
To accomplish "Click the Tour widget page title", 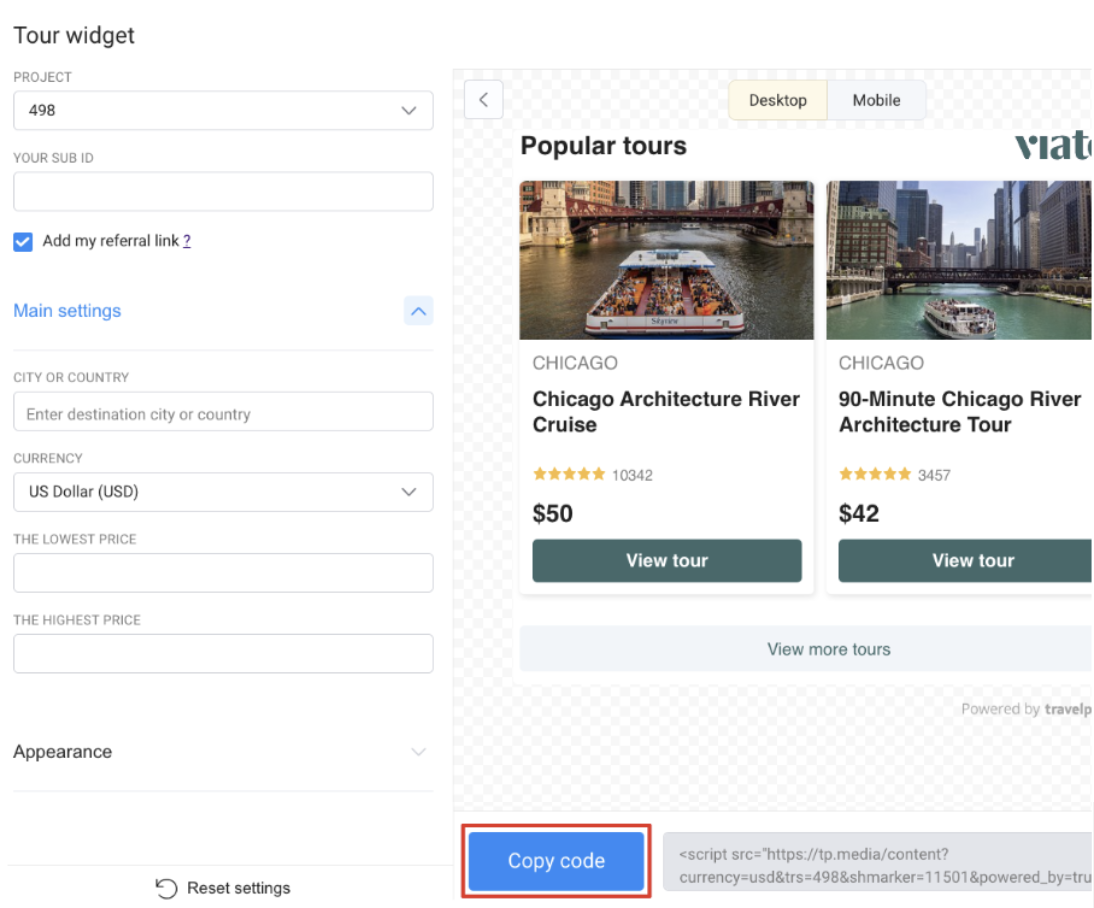I will coord(74,35).
